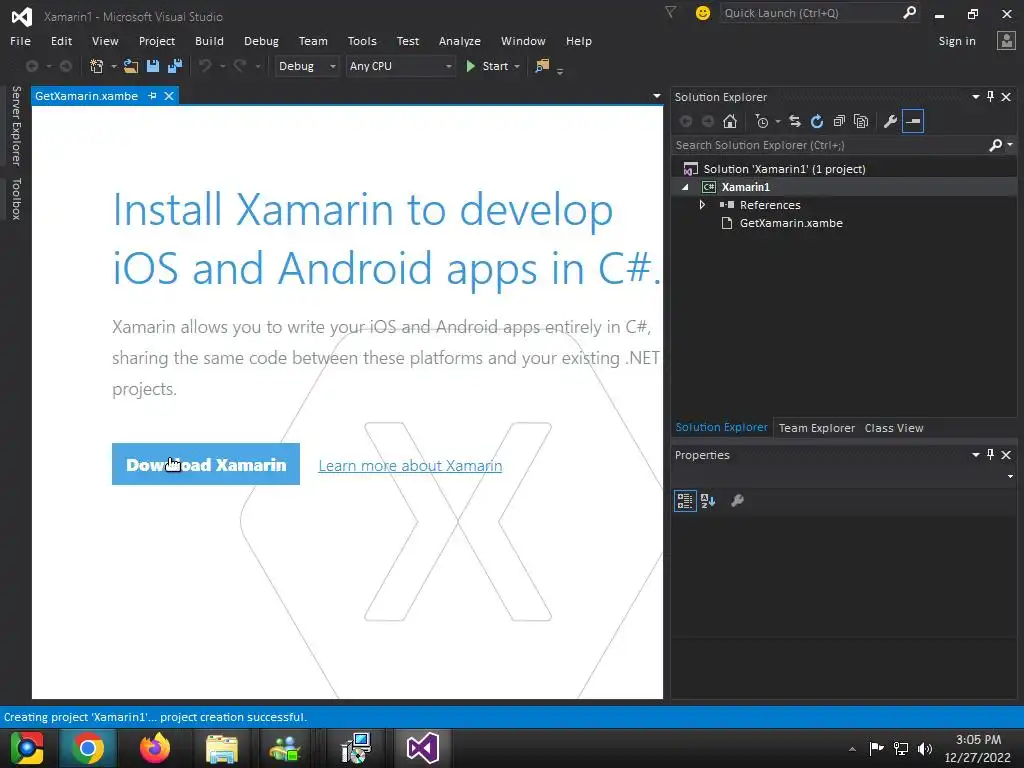Click the Alphabetical sort icon in Properties
The width and height of the screenshot is (1024, 768).
pyautogui.click(x=708, y=501)
